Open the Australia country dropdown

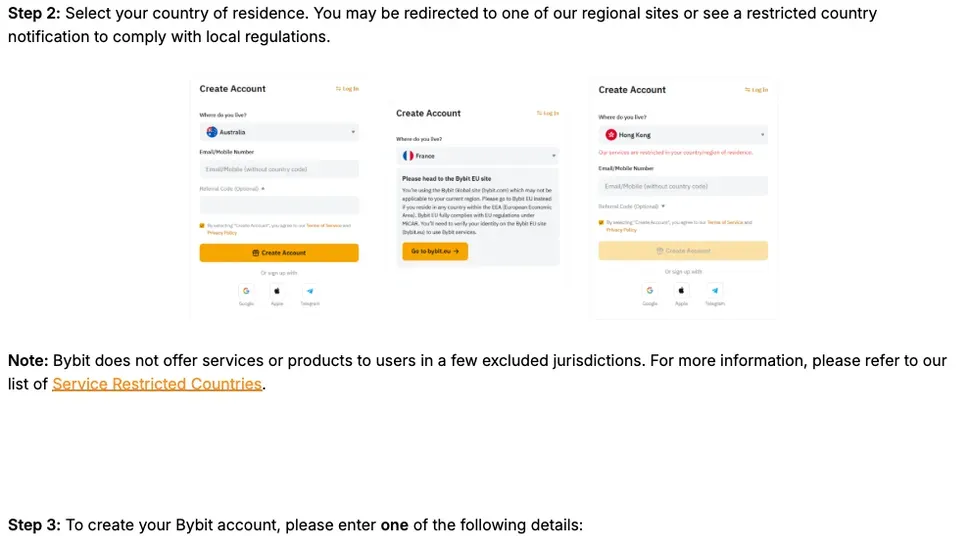(x=279, y=132)
